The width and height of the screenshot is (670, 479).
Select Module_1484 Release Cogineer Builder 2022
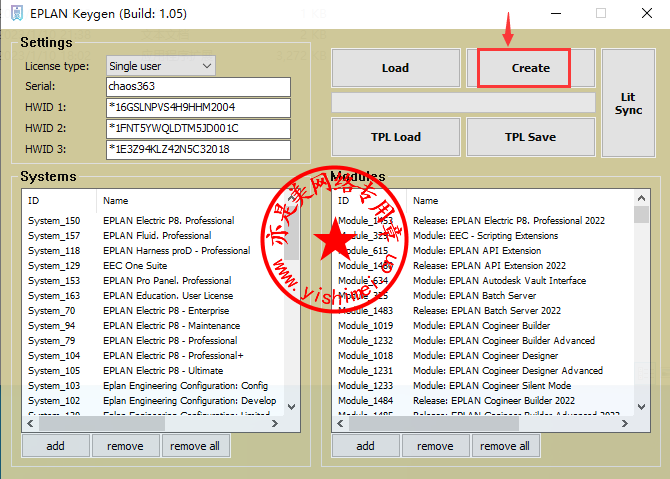tap(483, 400)
